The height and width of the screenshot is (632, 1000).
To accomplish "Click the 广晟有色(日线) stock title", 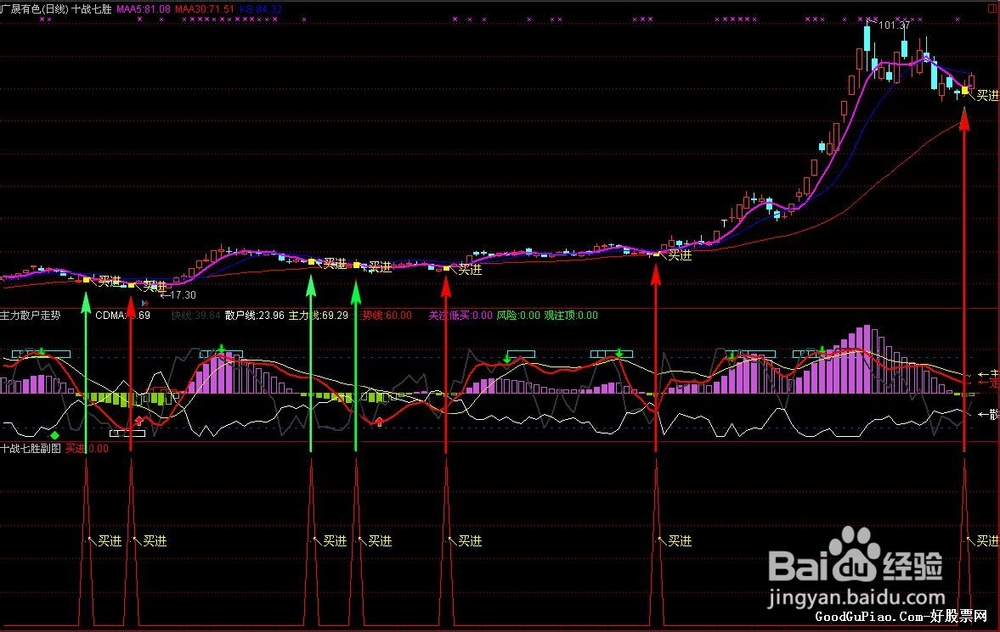I will tap(34, 9).
